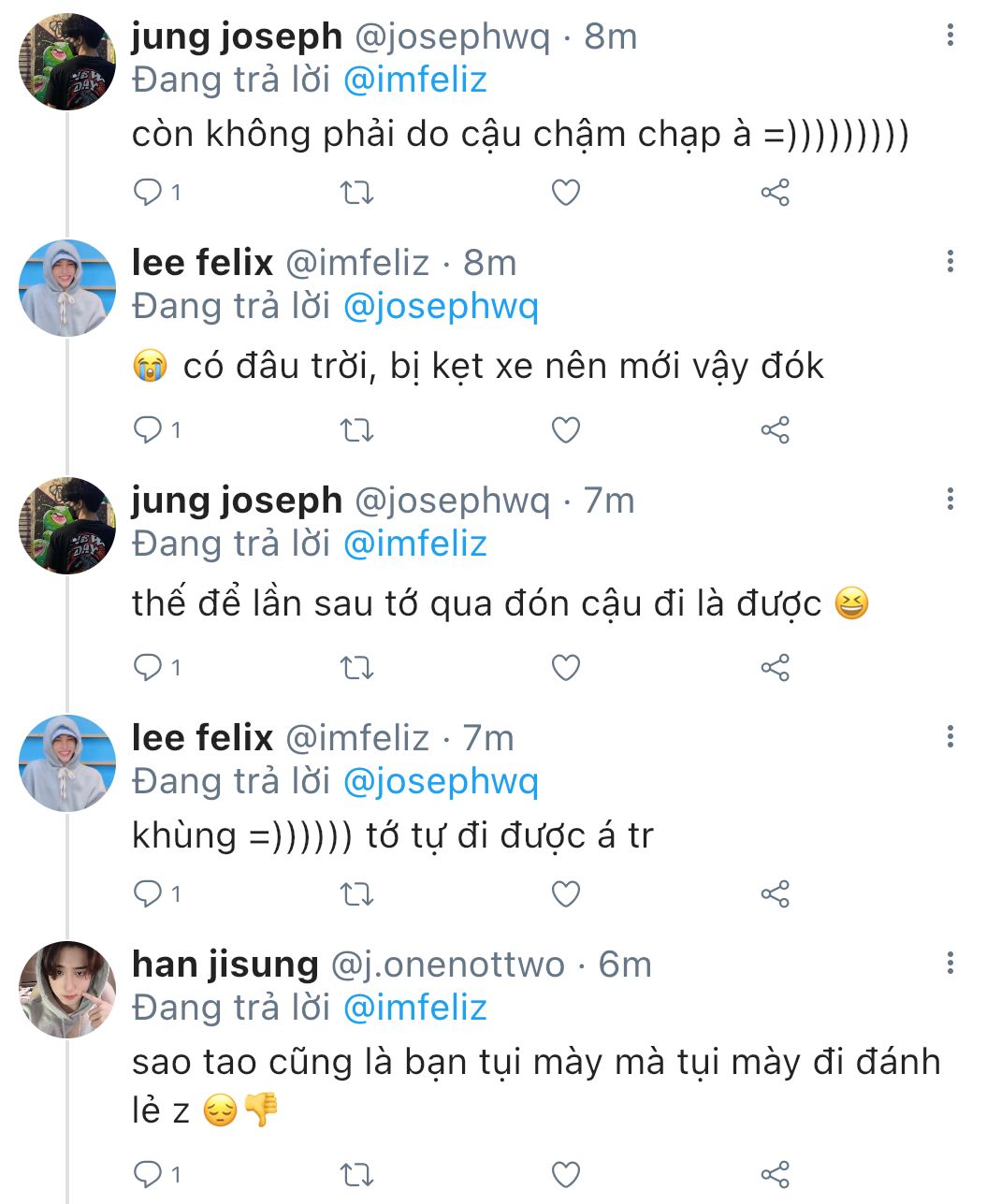Retweet jung joseph's "chậm chạp" tweet
Screen dimensions: 1001x1204
356,193
